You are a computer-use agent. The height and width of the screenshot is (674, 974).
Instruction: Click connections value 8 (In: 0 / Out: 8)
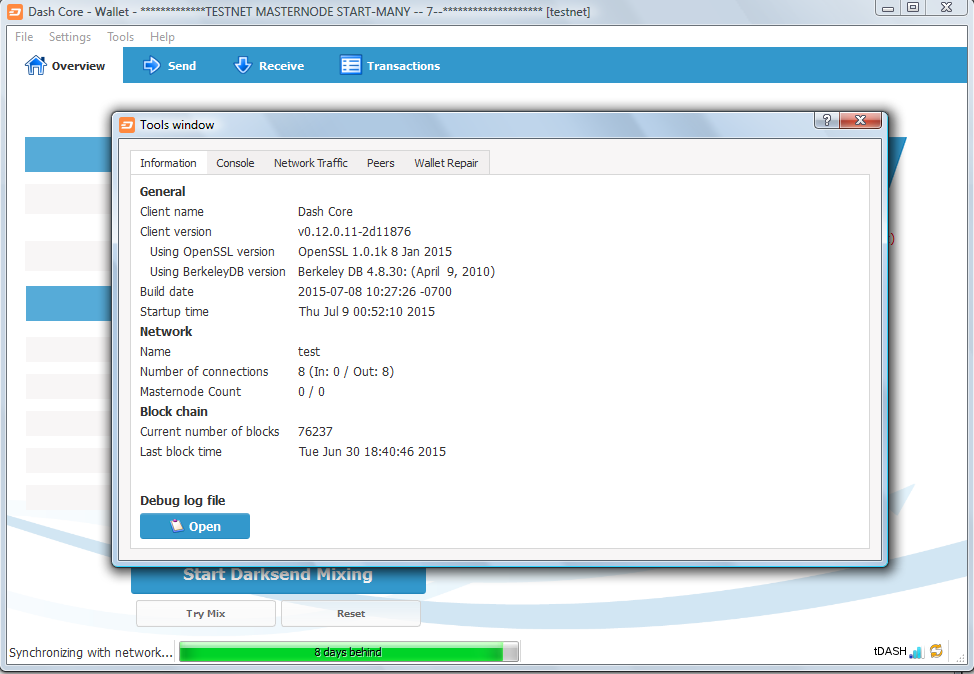(346, 371)
